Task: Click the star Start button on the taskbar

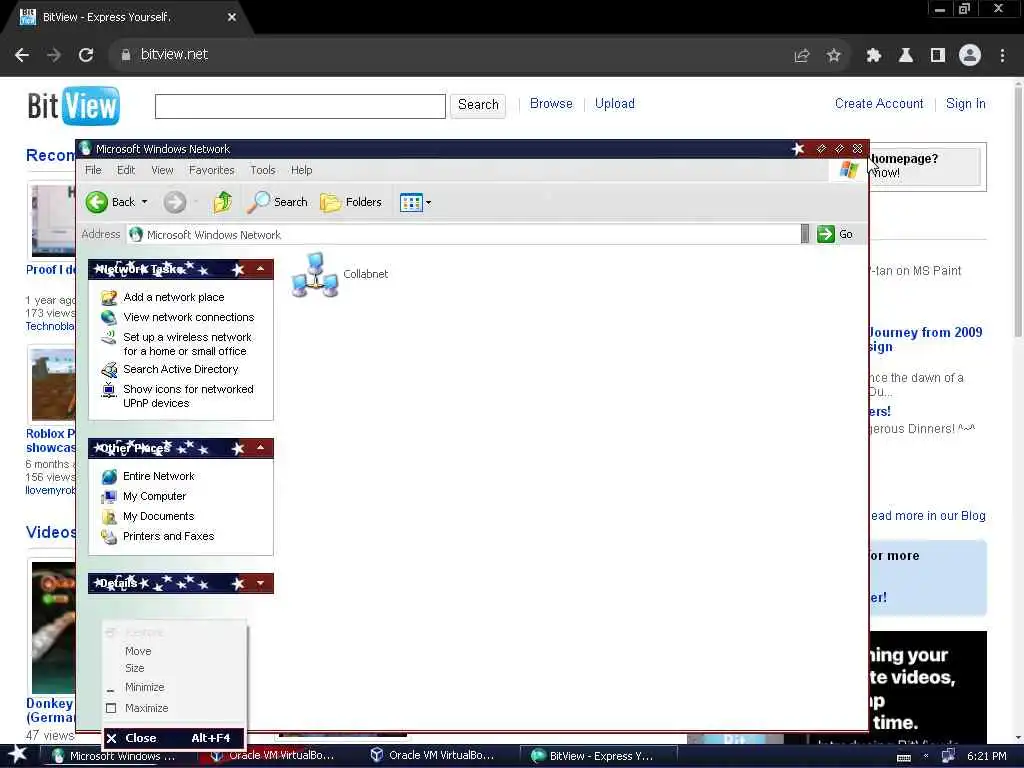Action: click(x=18, y=755)
